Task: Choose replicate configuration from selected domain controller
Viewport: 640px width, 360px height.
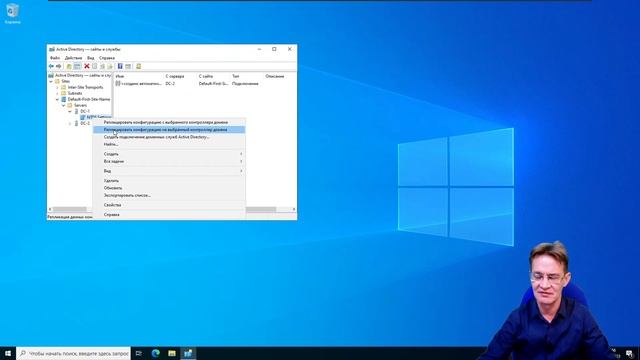Action: [169, 122]
